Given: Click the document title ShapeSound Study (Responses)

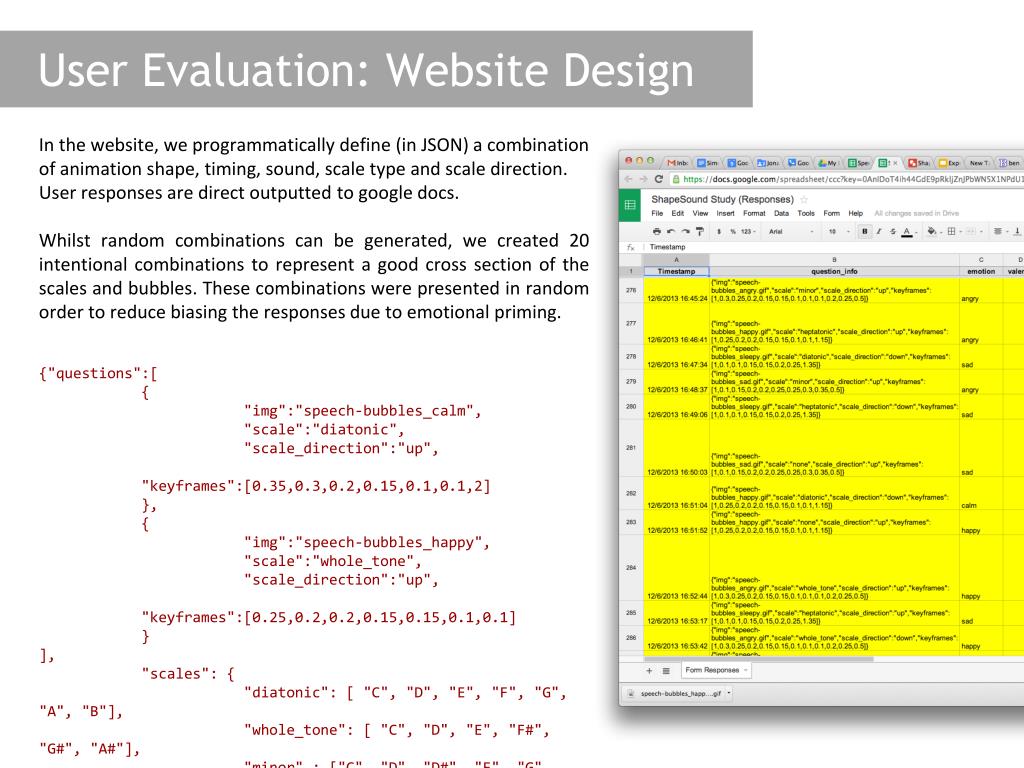Looking at the screenshot, I should [722, 199].
